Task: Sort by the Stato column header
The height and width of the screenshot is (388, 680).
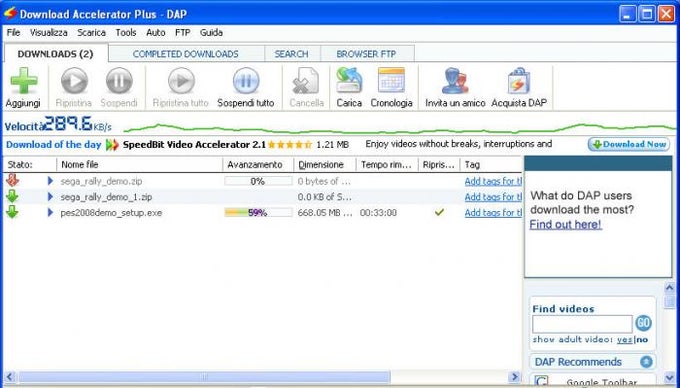Action: (30, 165)
